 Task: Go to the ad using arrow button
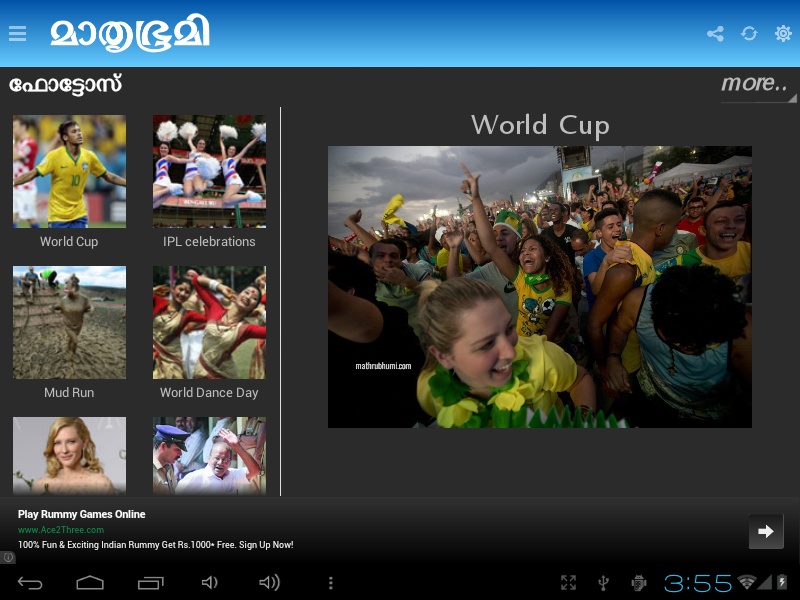766,531
